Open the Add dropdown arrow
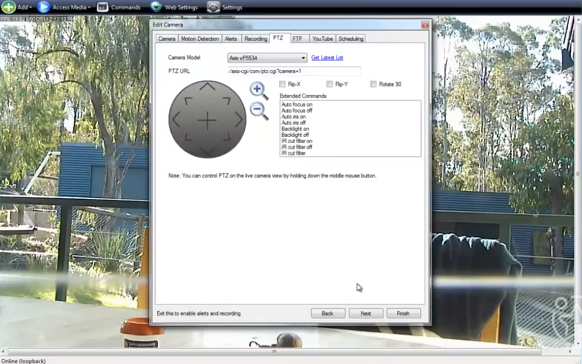Screen dimensions: 582x364 click(30, 7)
